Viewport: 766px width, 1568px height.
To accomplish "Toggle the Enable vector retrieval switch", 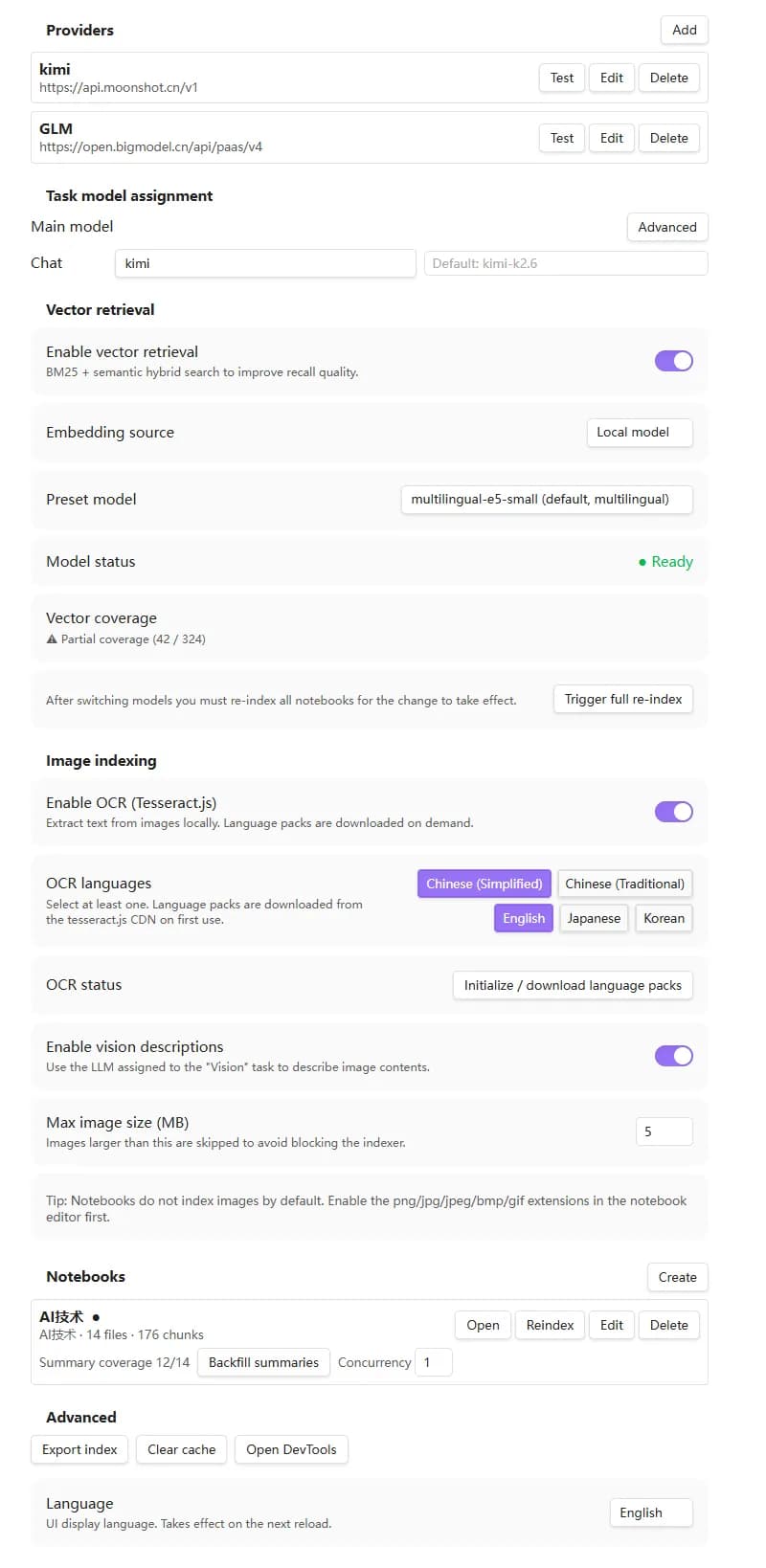I will tap(673, 361).
